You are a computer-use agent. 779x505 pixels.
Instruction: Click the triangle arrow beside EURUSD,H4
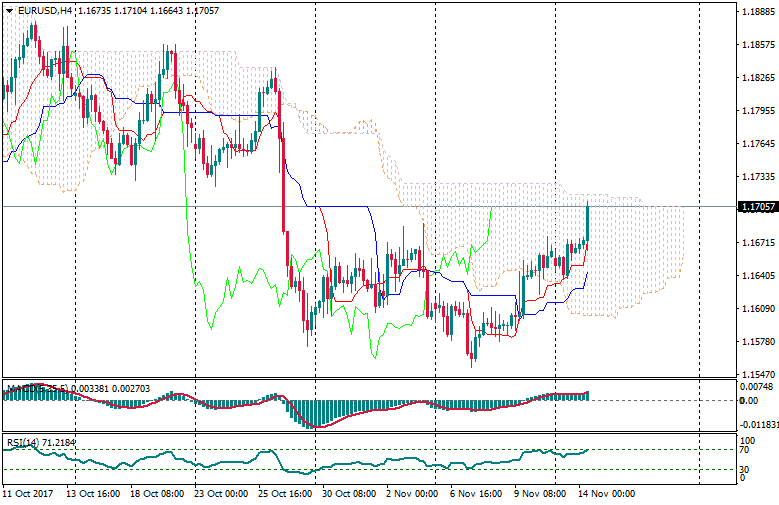point(9,10)
